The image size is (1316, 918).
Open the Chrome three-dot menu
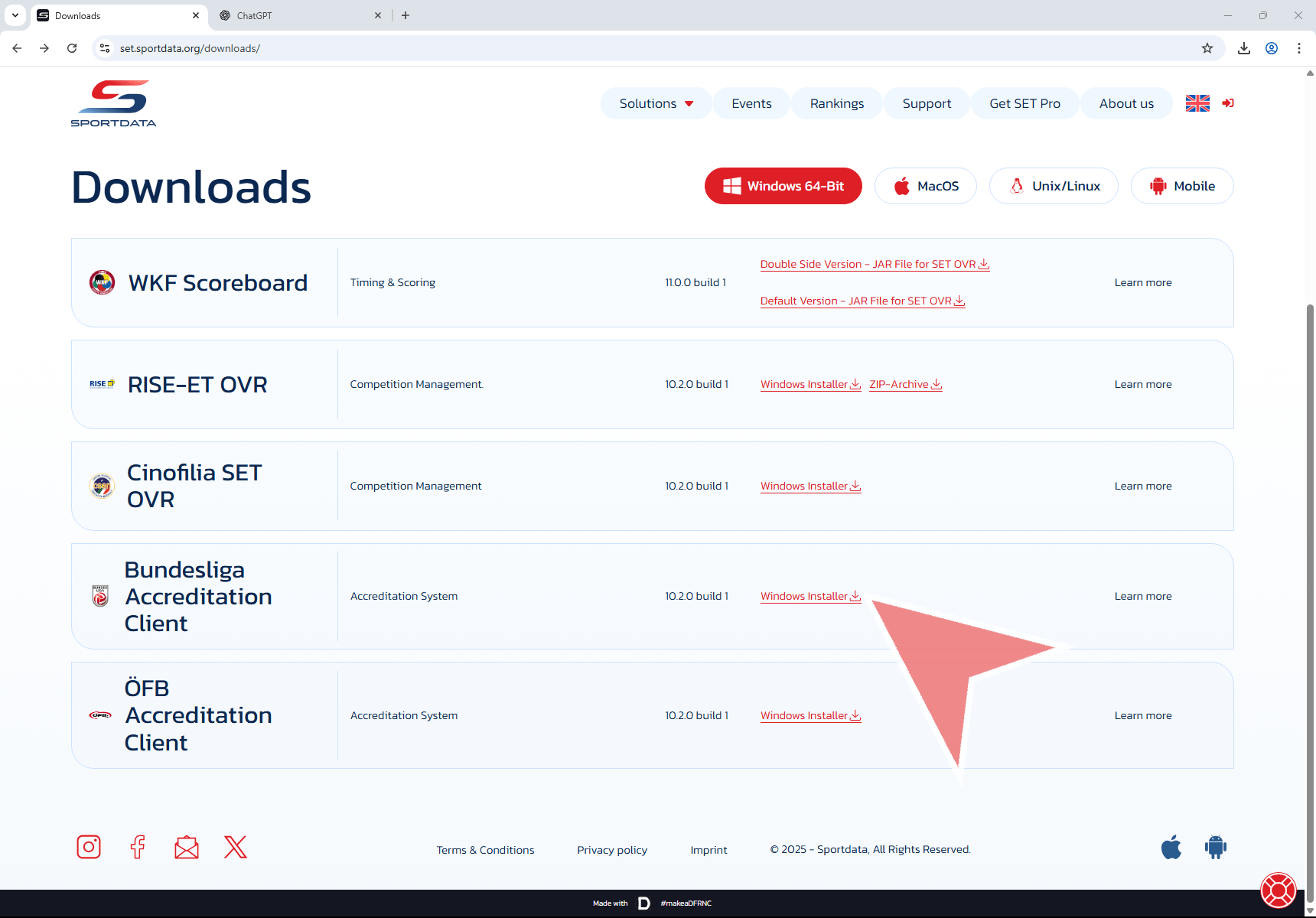[1299, 48]
